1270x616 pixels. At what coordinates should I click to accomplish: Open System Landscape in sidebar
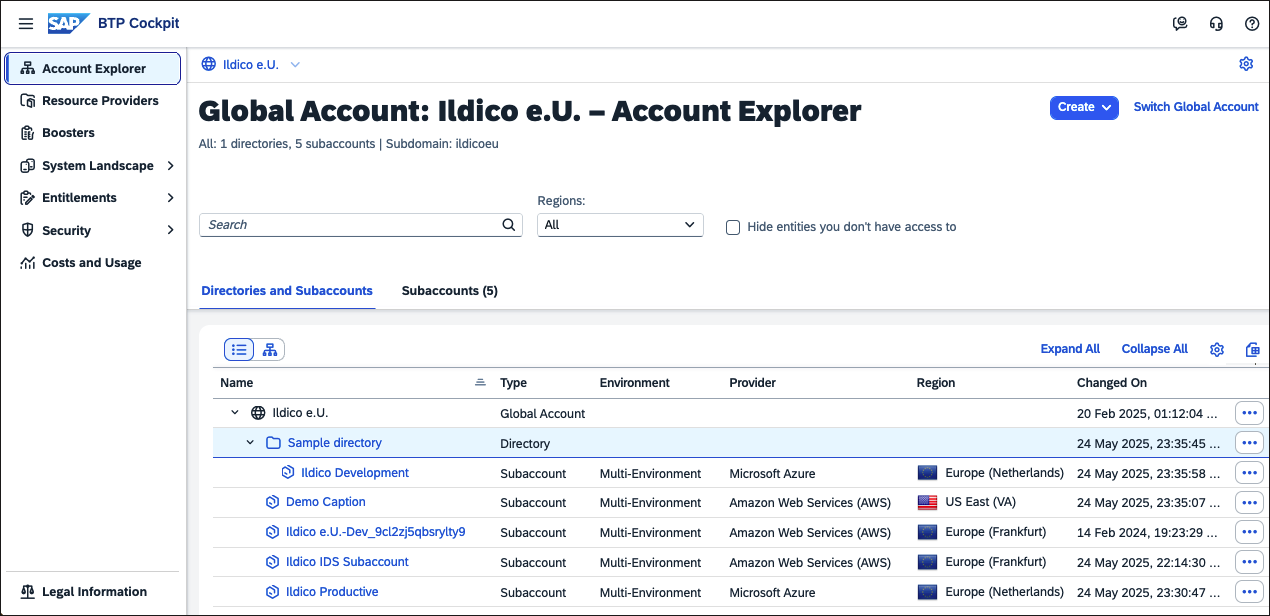point(98,166)
